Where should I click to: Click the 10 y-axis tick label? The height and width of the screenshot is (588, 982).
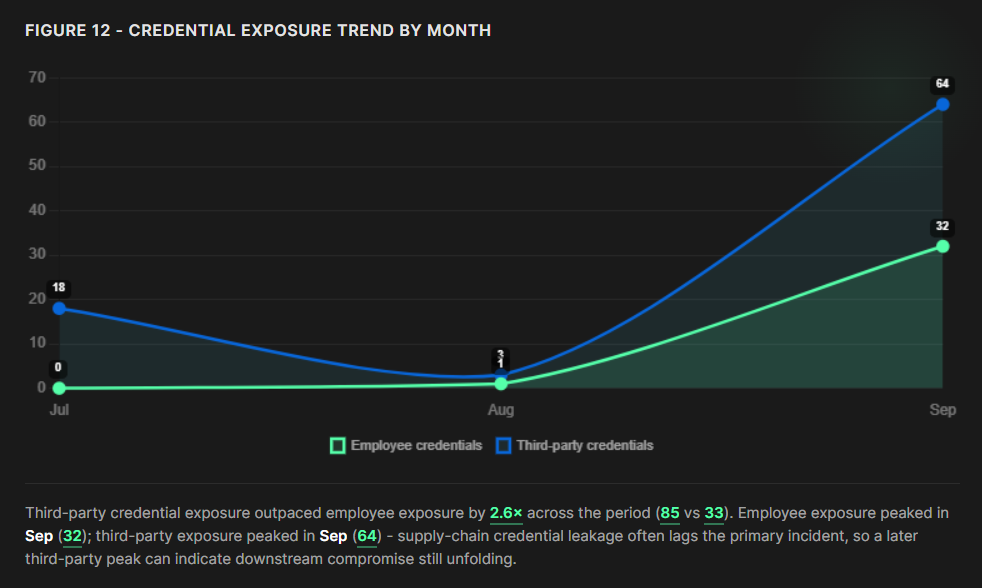(x=37, y=343)
